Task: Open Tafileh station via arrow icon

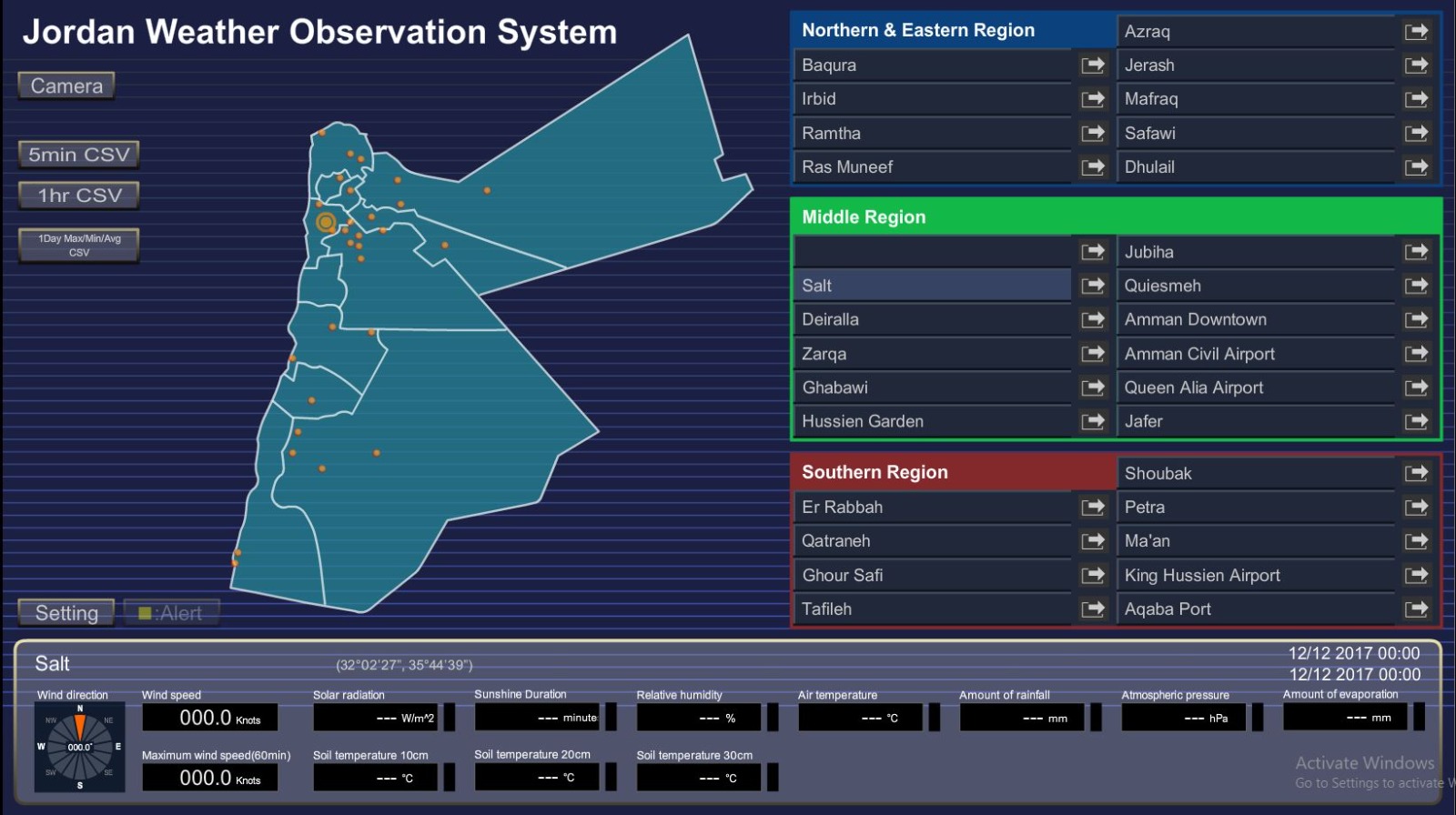Action: click(x=1092, y=609)
